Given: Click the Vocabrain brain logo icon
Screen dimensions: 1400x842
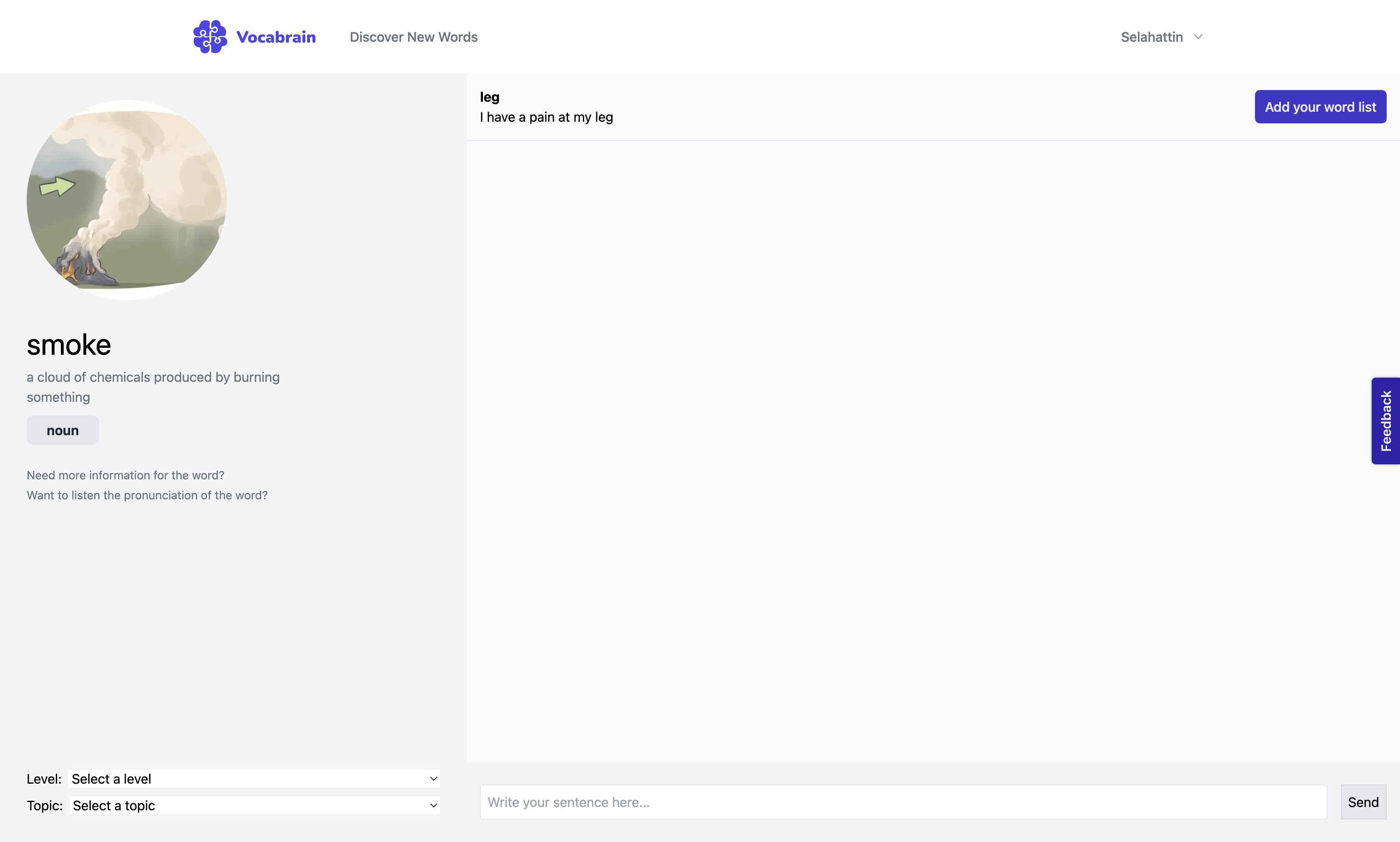Looking at the screenshot, I should click(x=210, y=37).
